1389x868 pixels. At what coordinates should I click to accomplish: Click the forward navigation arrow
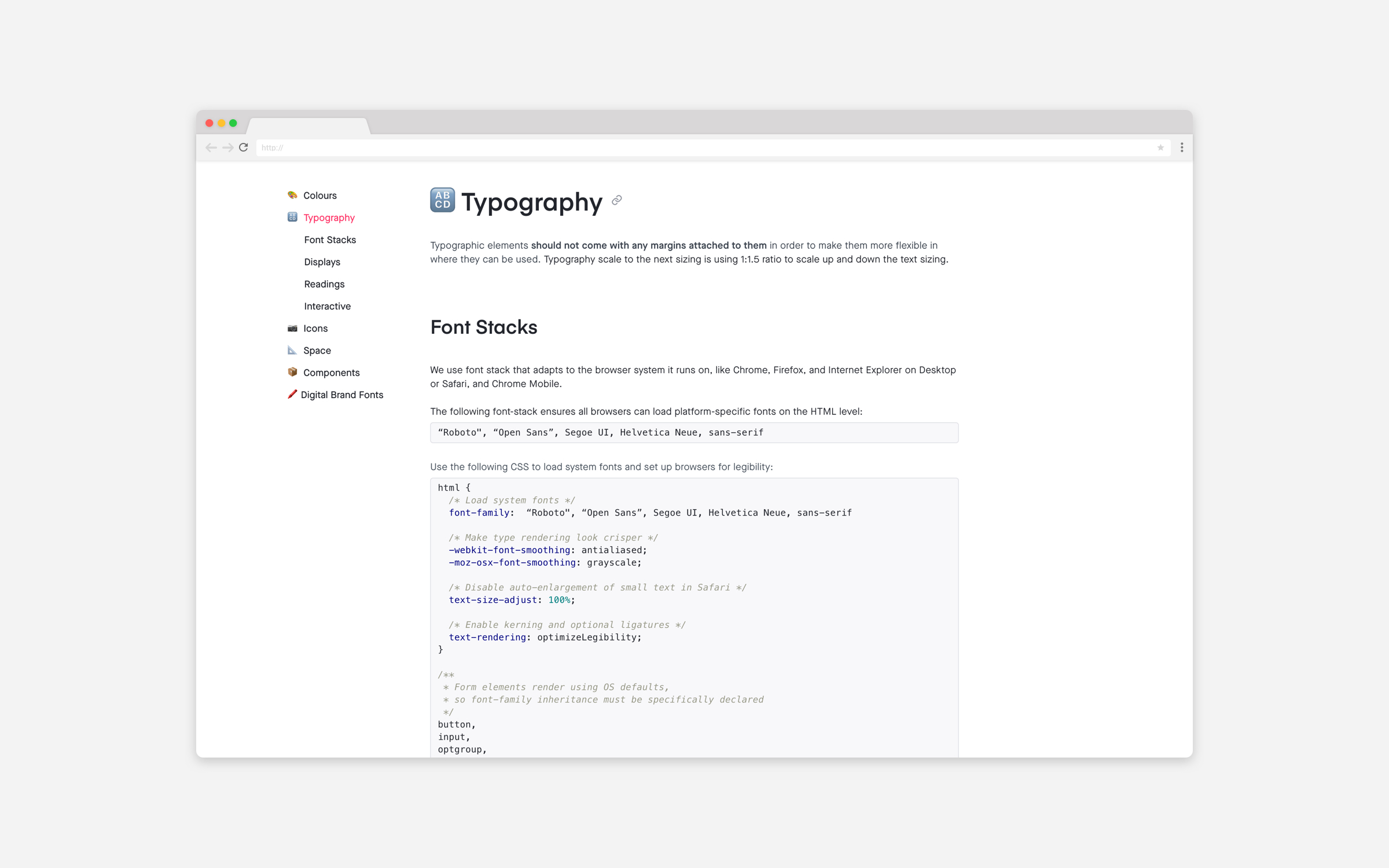pyautogui.click(x=227, y=148)
